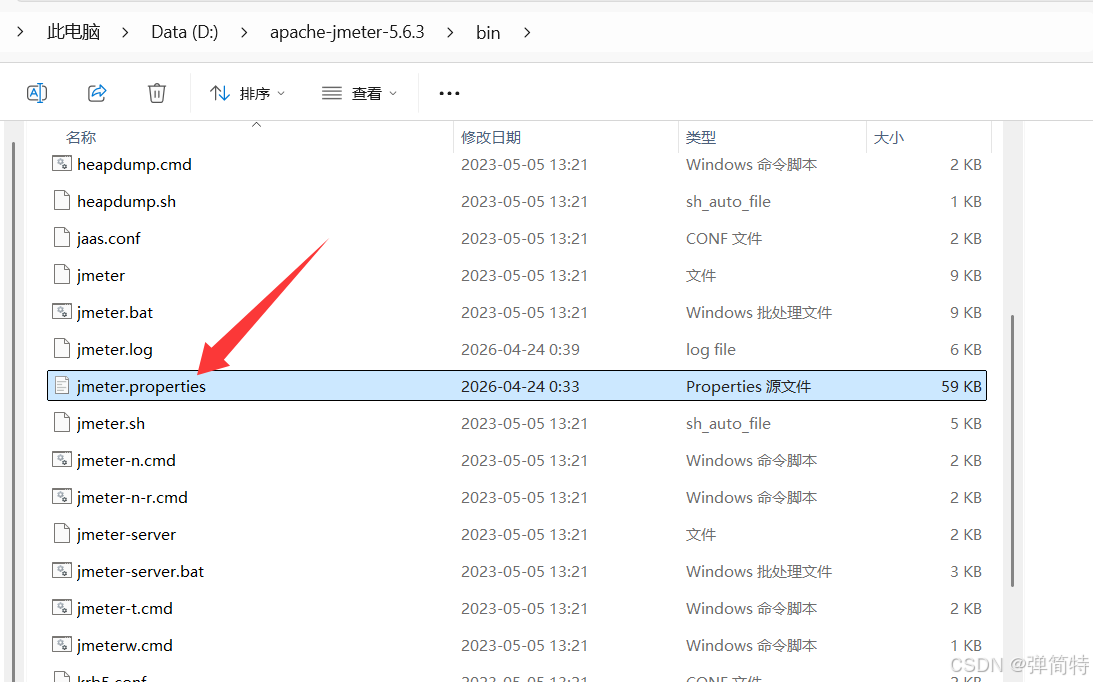Click the Share toolbar icon
This screenshot has height=682, width=1093.
click(97, 93)
